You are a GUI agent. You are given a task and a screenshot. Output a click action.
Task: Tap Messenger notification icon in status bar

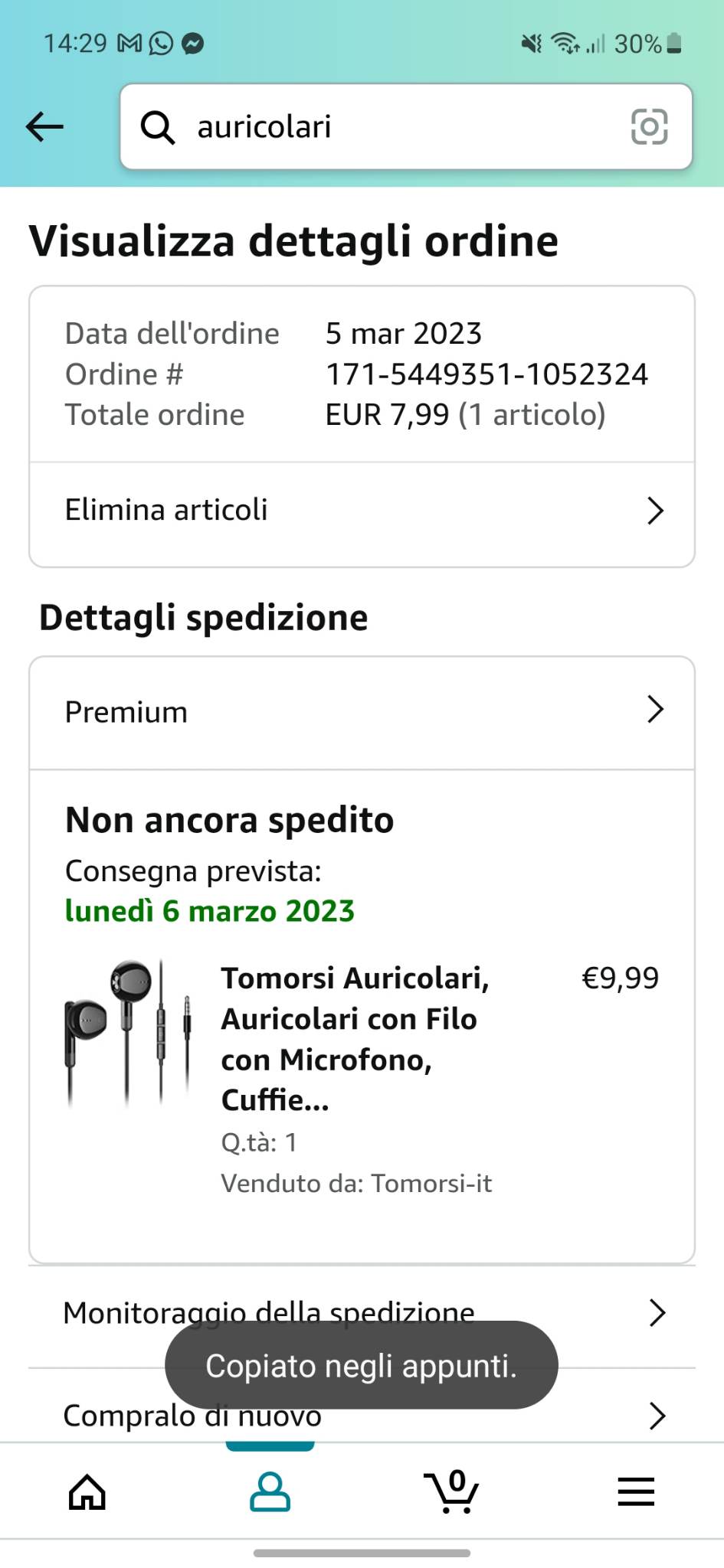point(193,44)
